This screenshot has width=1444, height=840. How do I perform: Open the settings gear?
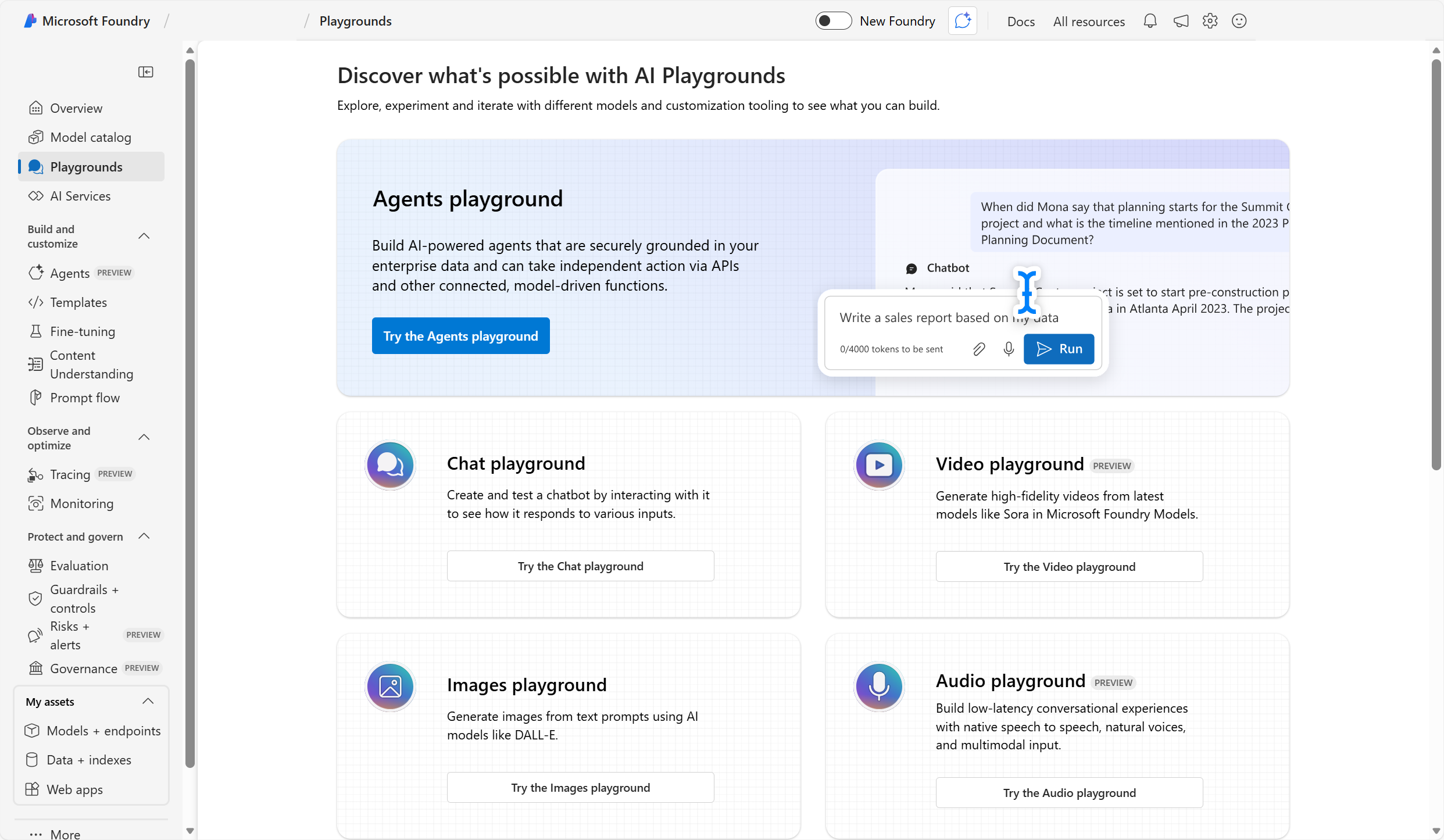coord(1210,20)
